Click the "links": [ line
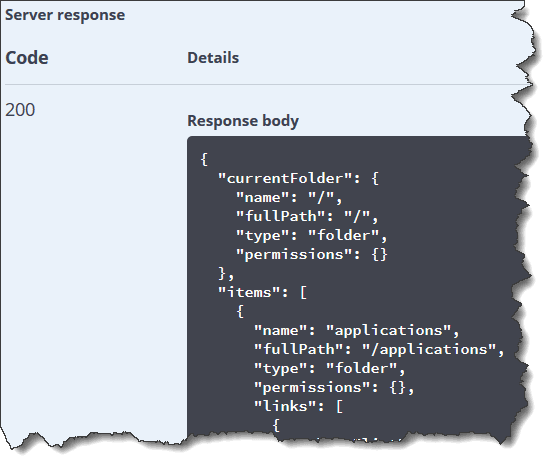Image resolution: width=557 pixels, height=471 pixels. point(298,406)
